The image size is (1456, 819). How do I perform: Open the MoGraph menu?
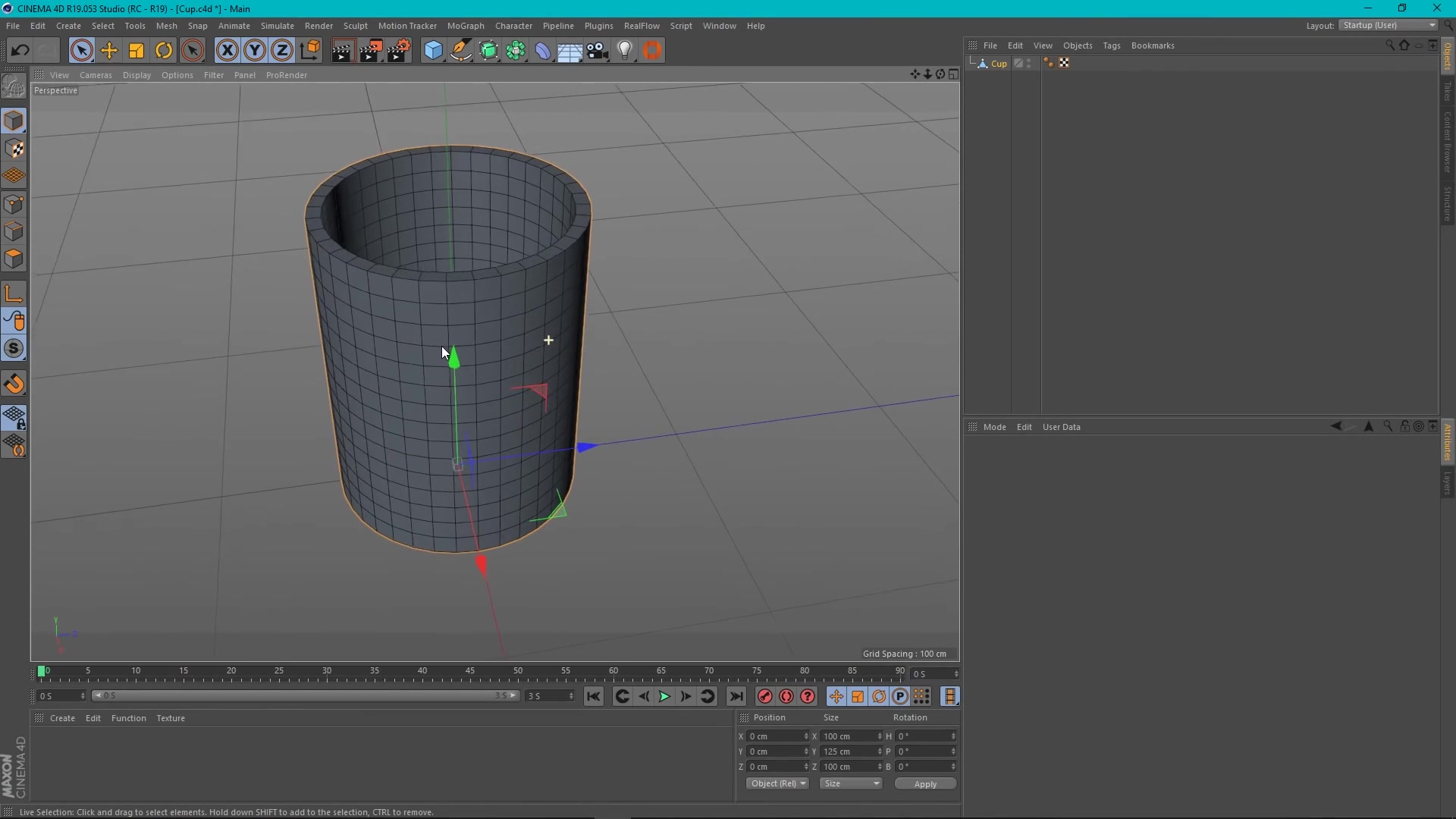466,25
